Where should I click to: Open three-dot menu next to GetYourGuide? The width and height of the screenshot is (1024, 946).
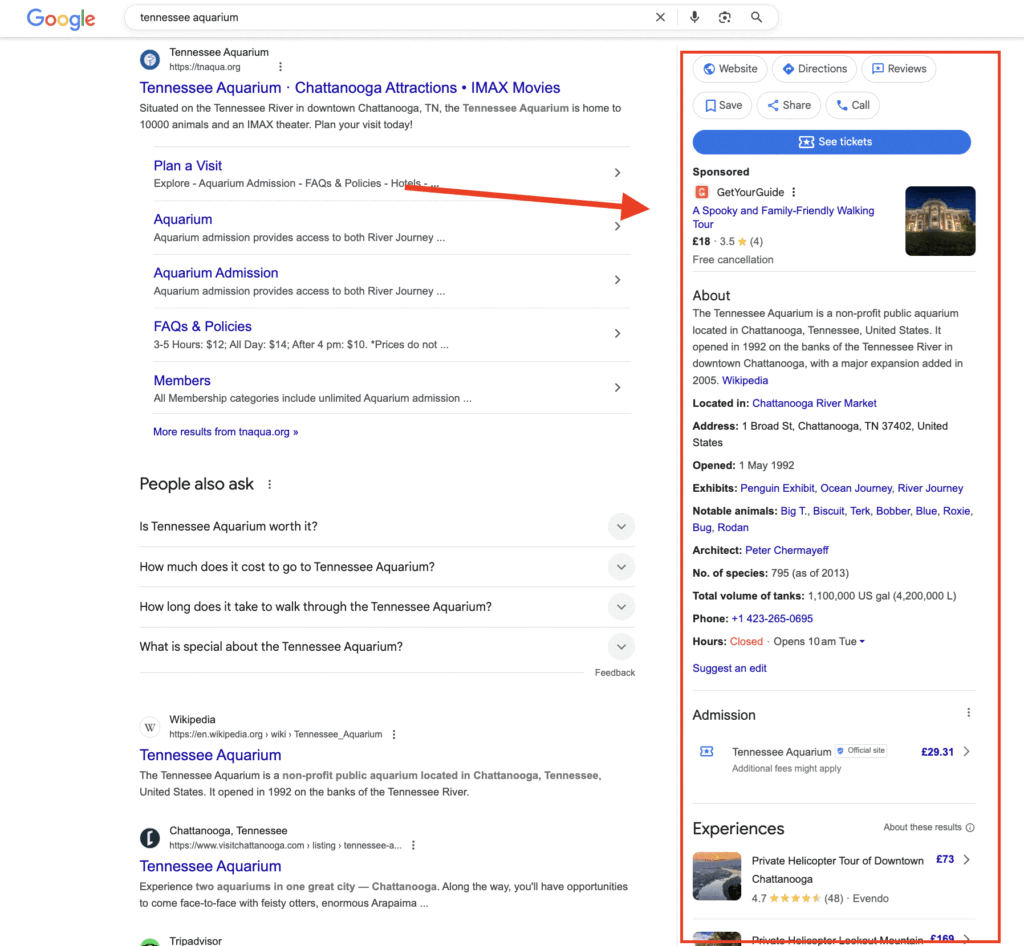(794, 192)
